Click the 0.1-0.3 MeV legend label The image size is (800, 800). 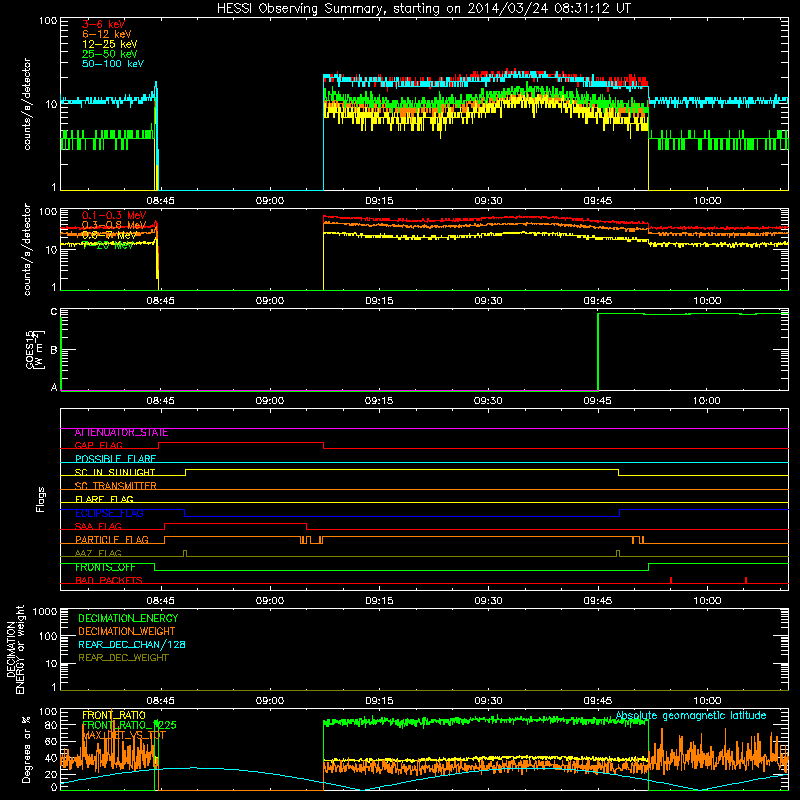click(x=114, y=215)
